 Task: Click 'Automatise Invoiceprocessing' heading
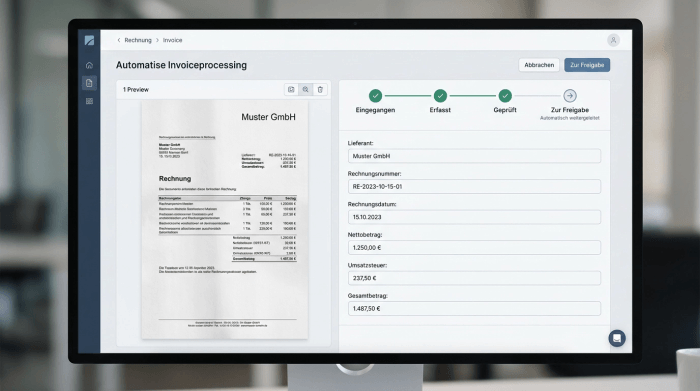point(181,65)
